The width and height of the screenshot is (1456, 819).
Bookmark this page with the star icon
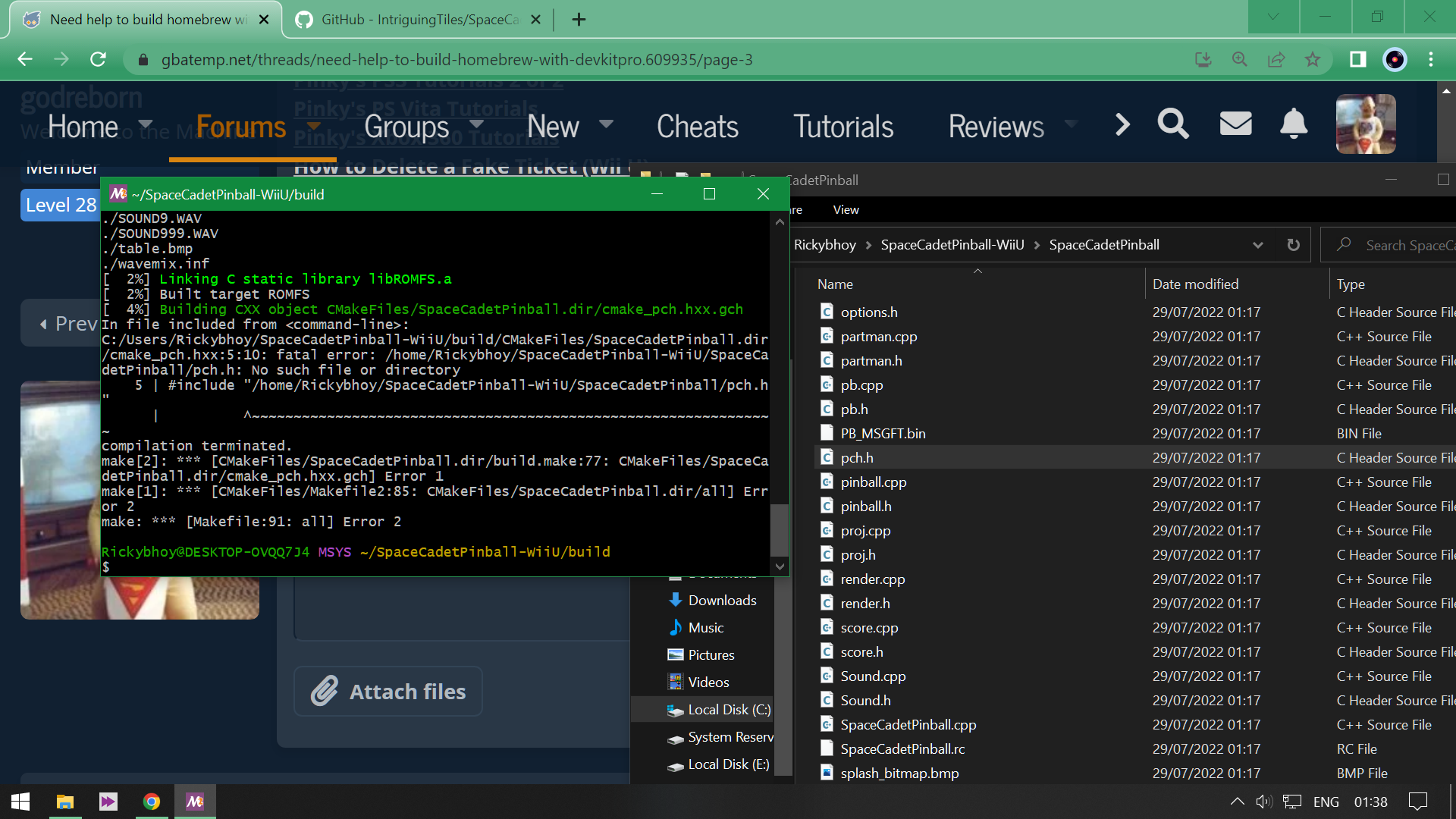coord(1313,59)
